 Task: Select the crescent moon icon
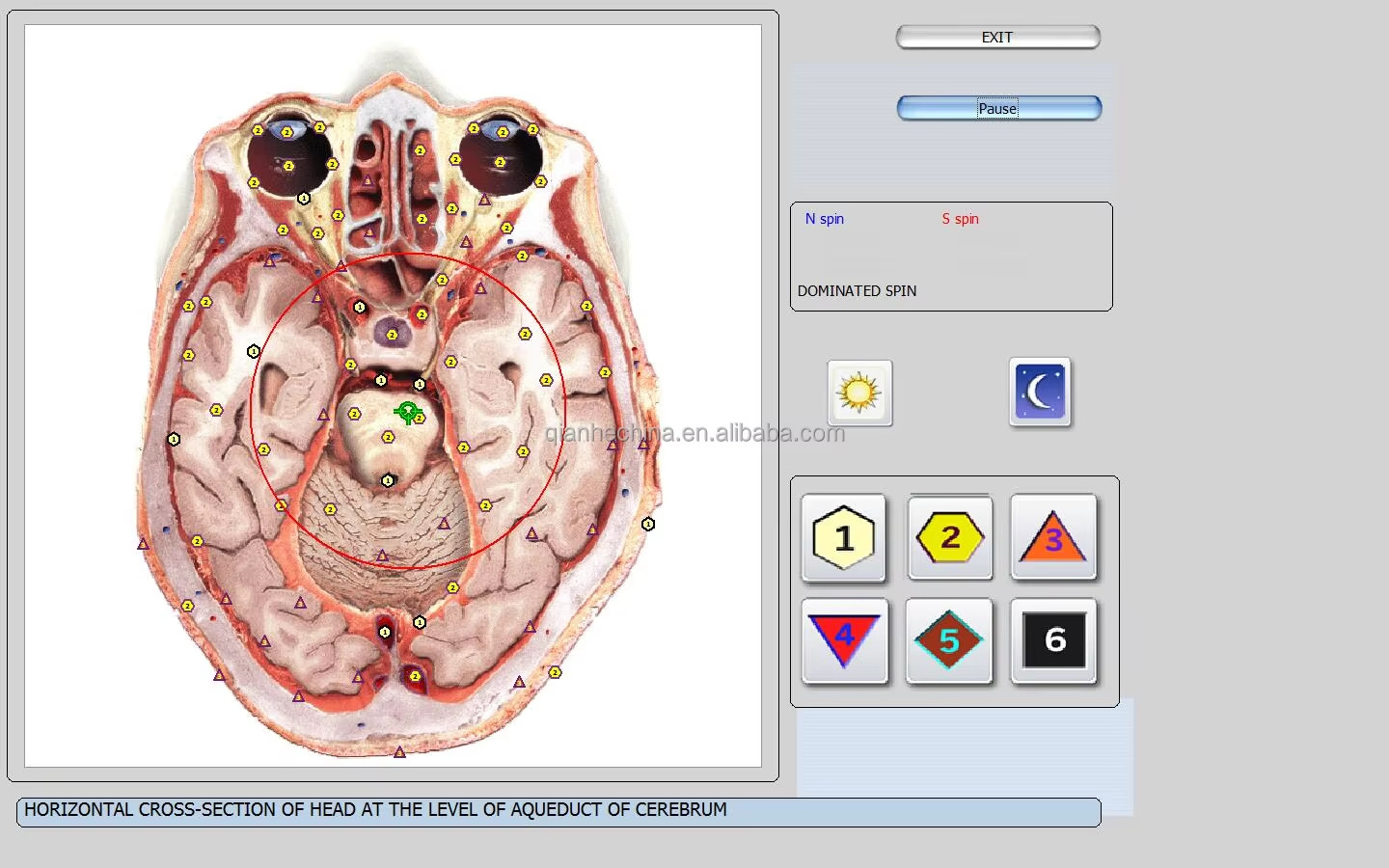pos(1040,393)
